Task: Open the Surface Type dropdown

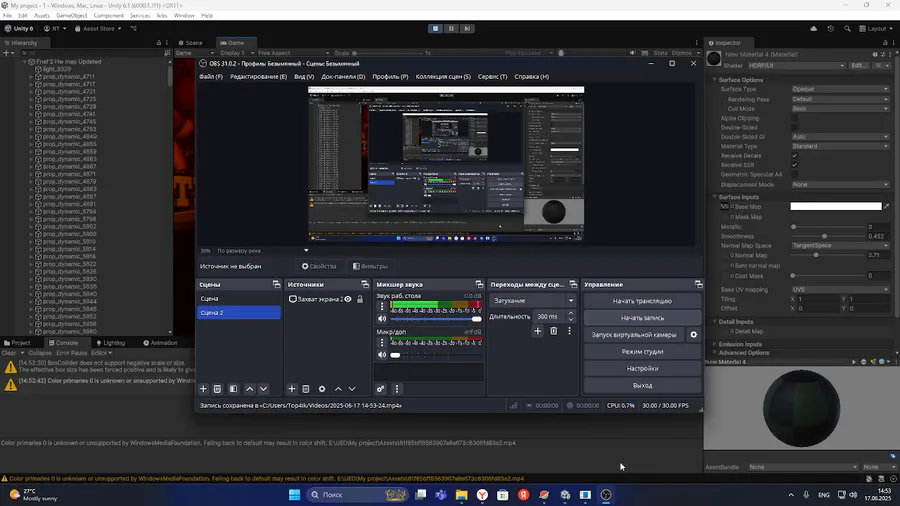Action: coord(839,89)
